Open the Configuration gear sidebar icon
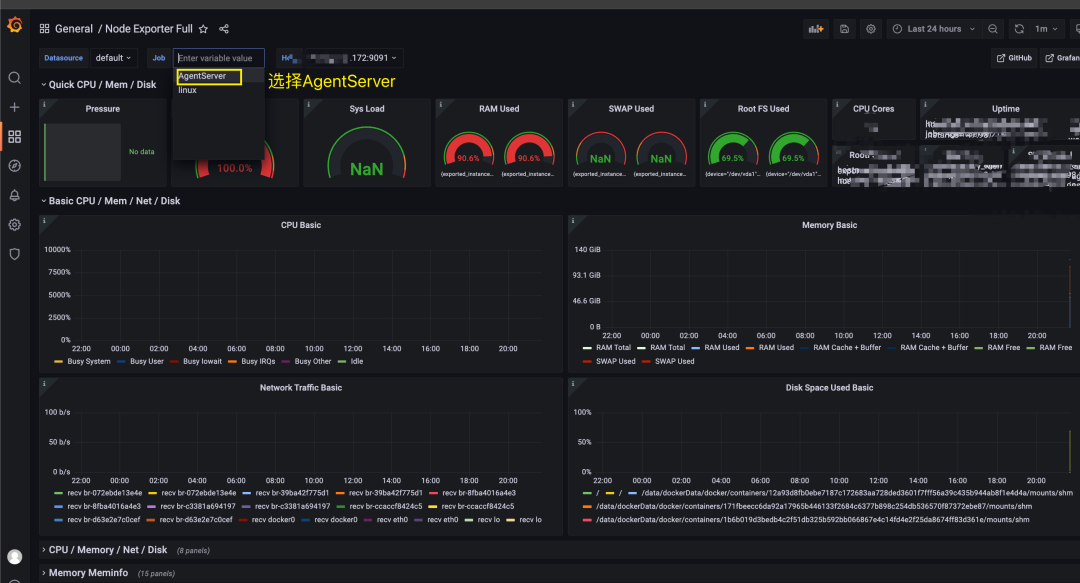 [14, 225]
